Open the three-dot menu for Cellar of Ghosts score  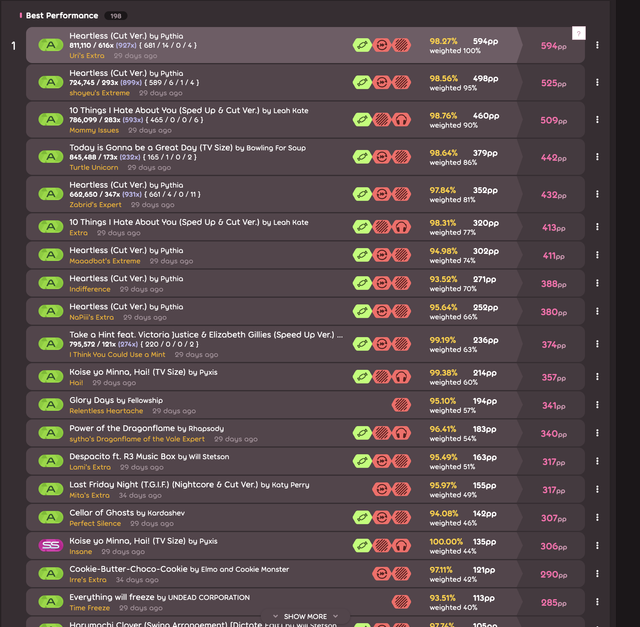tap(597, 517)
